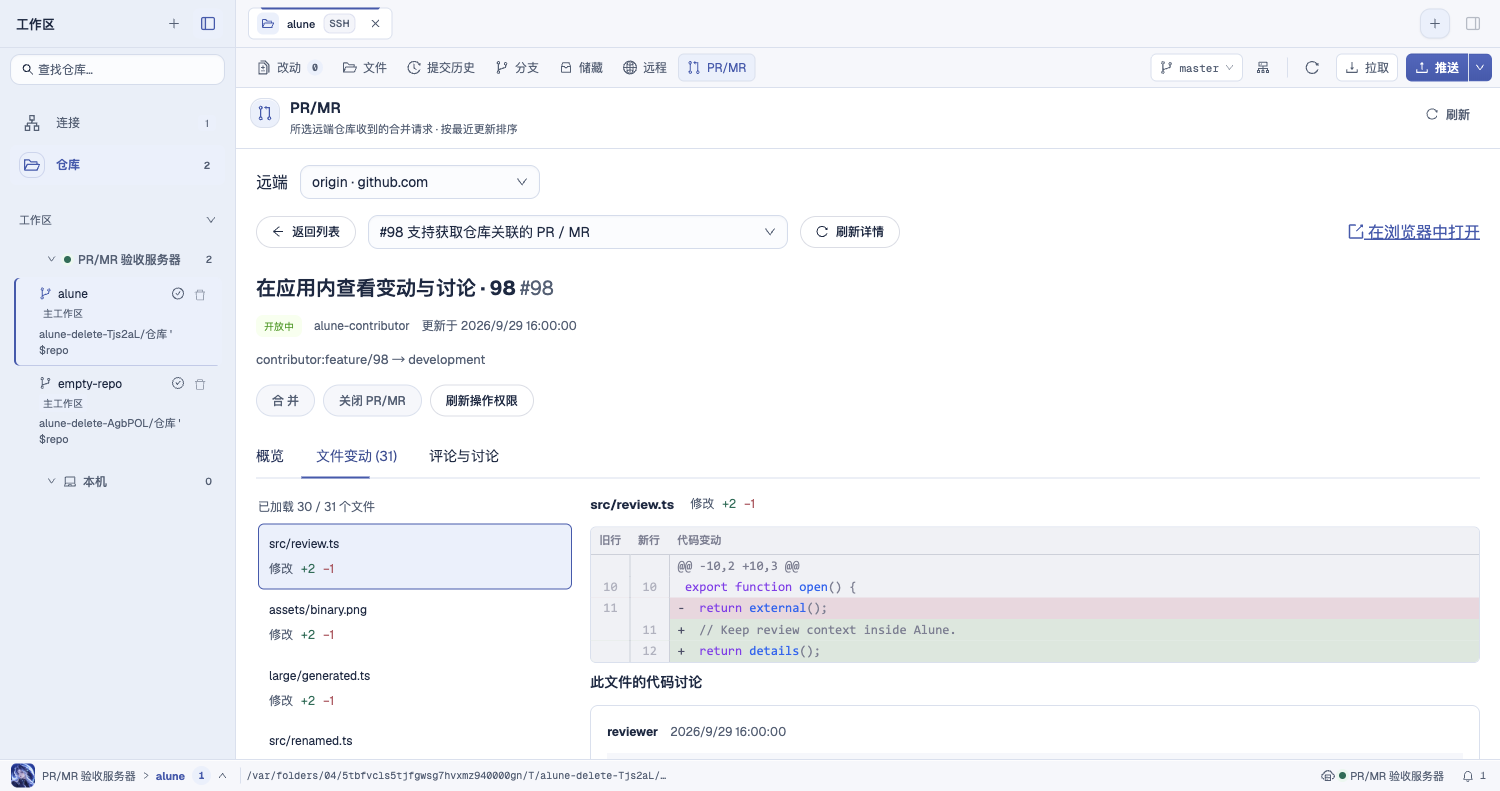
Task: Delete alune repo with trash icon
Action: point(200,294)
